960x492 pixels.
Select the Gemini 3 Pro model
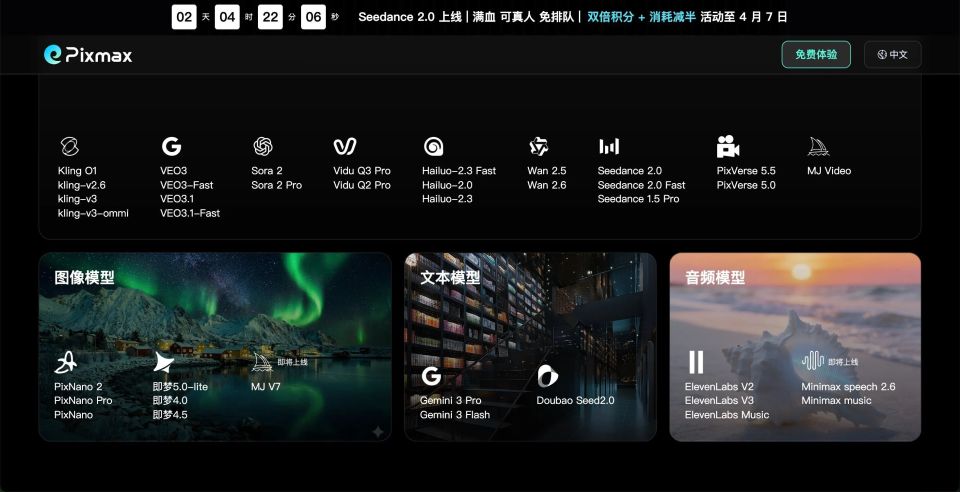tap(451, 400)
